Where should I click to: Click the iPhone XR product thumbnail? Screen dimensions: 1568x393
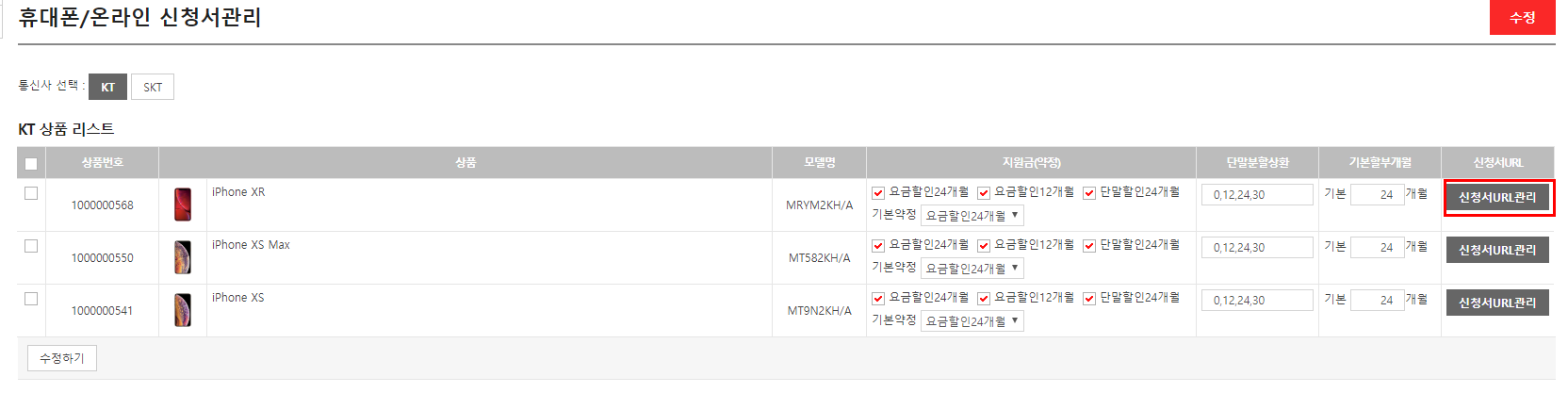click(x=183, y=205)
